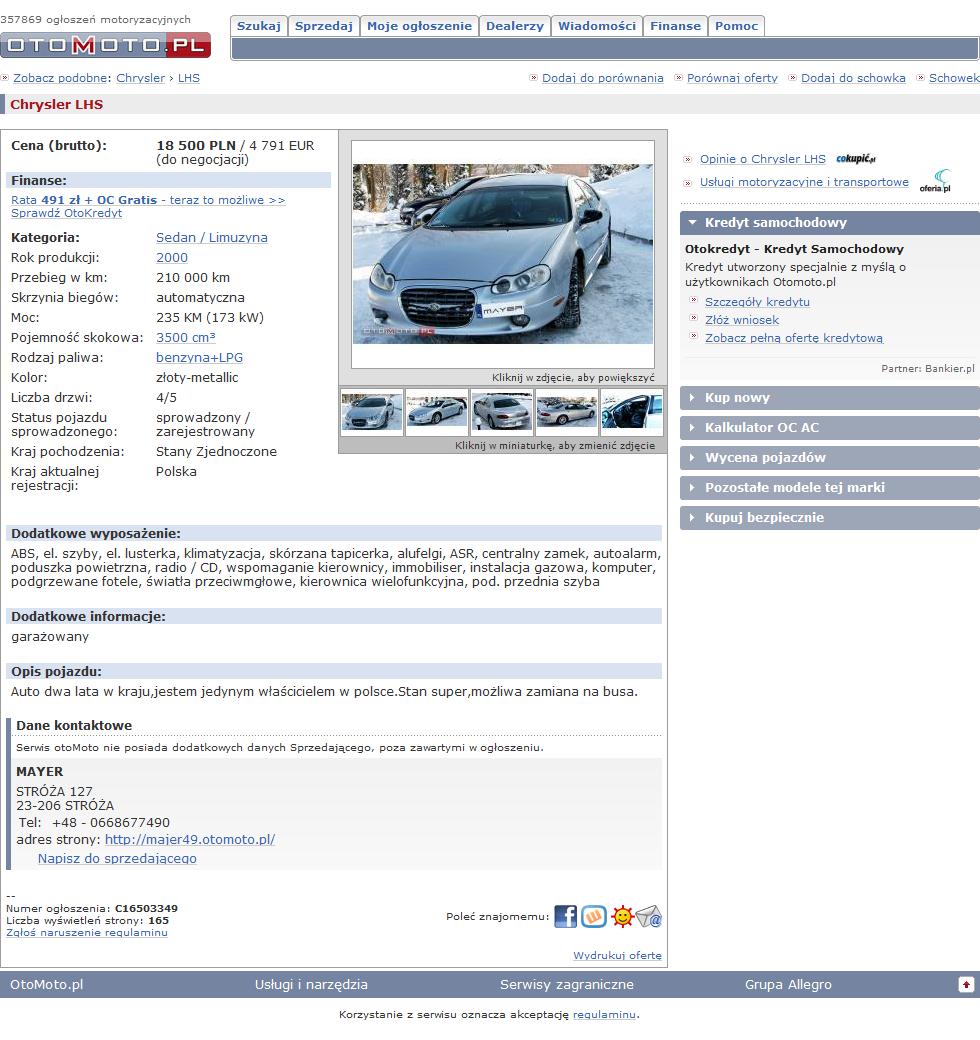The width and height of the screenshot is (980, 1040).
Task: Click Zgłoś naruszenie regulaminu
Action: tap(87, 933)
